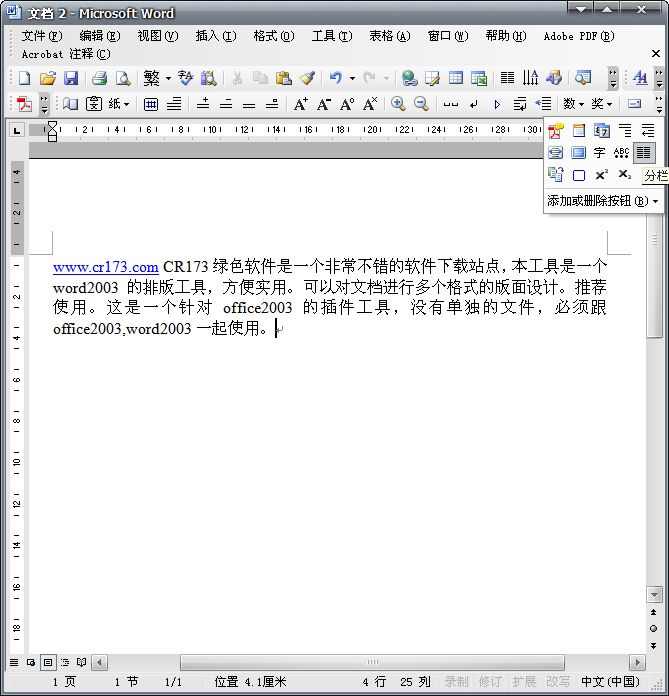Click the Subscript x₂ icon in popup
The image size is (669, 696).
[x=625, y=175]
